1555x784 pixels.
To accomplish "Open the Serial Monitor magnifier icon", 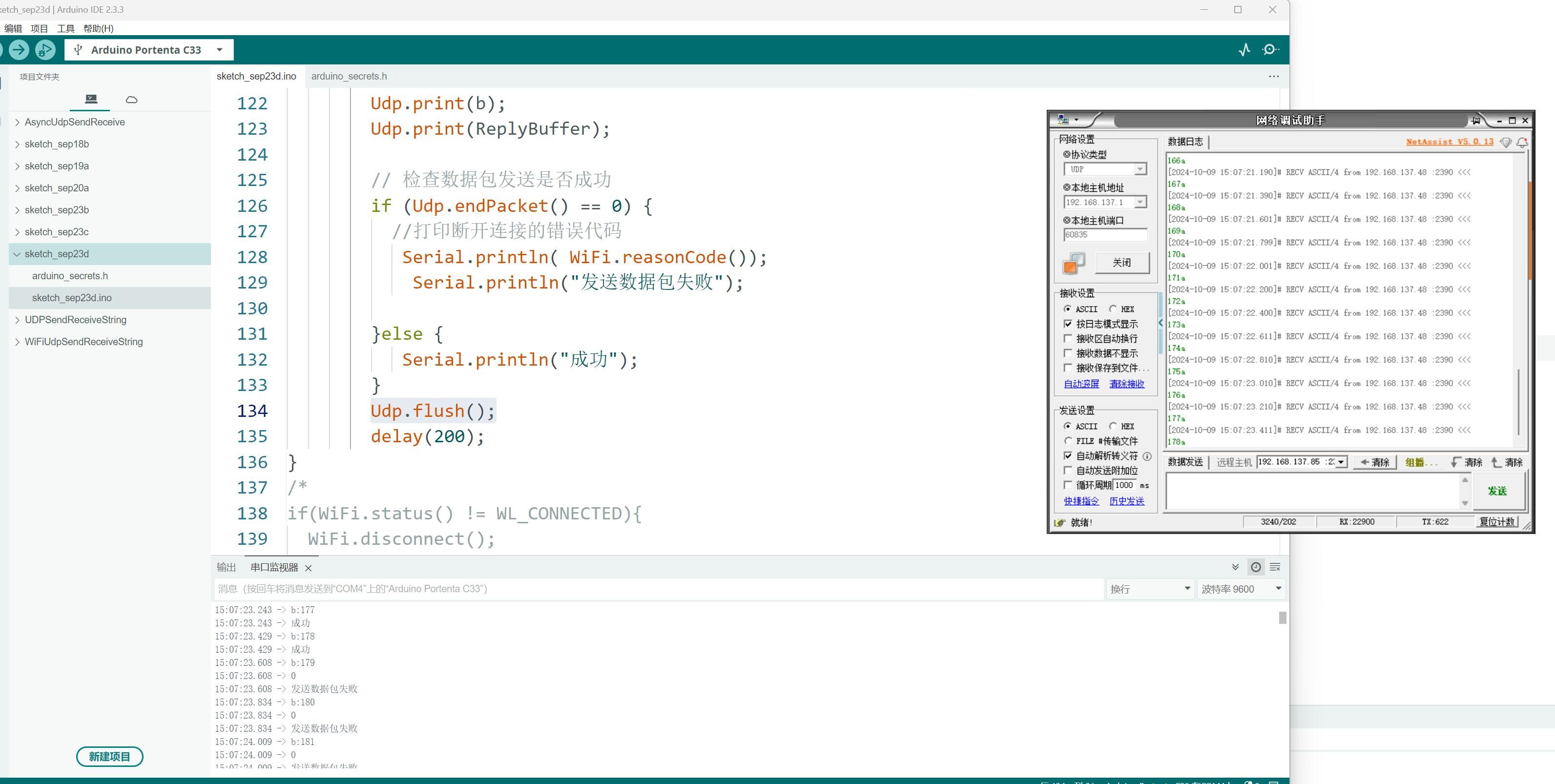I will 1270,49.
